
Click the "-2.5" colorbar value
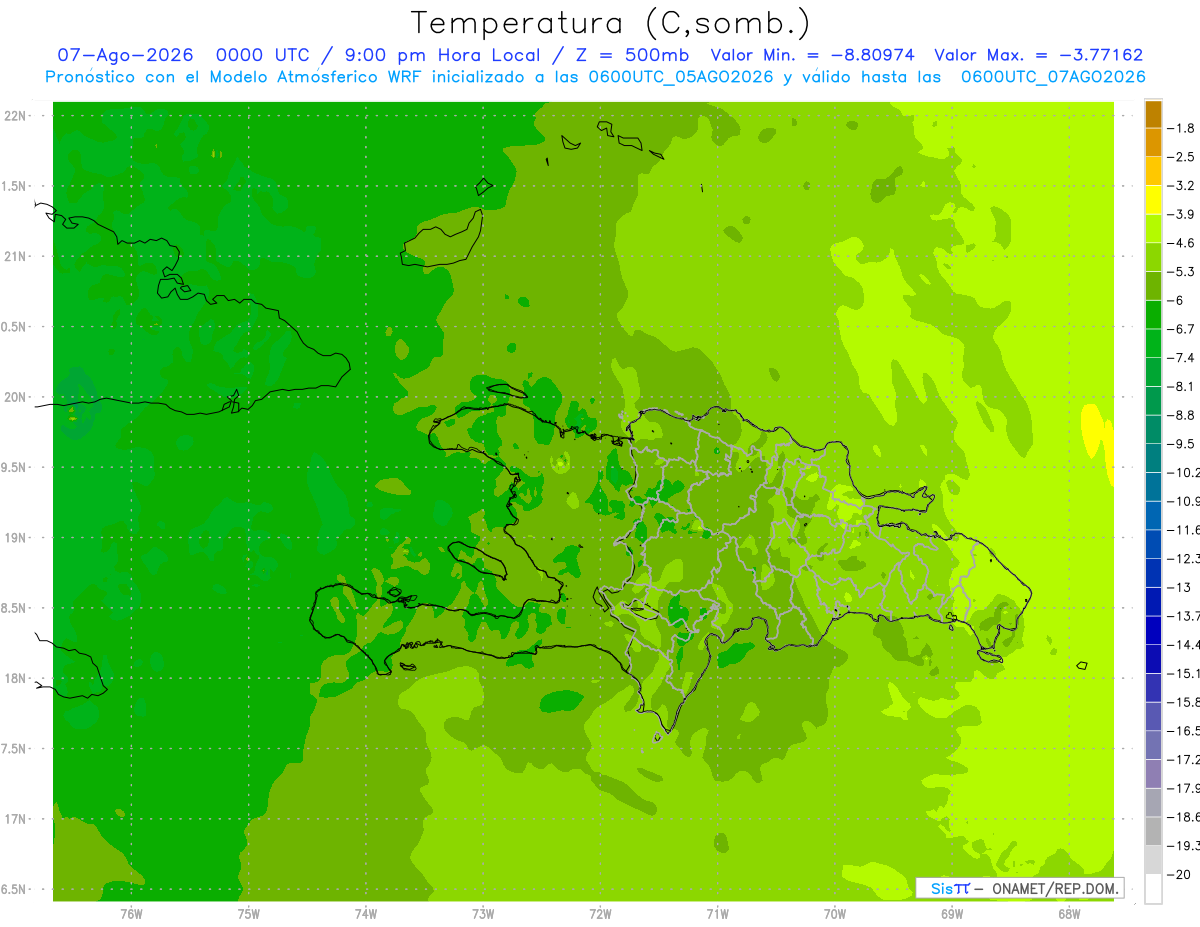1182,157
